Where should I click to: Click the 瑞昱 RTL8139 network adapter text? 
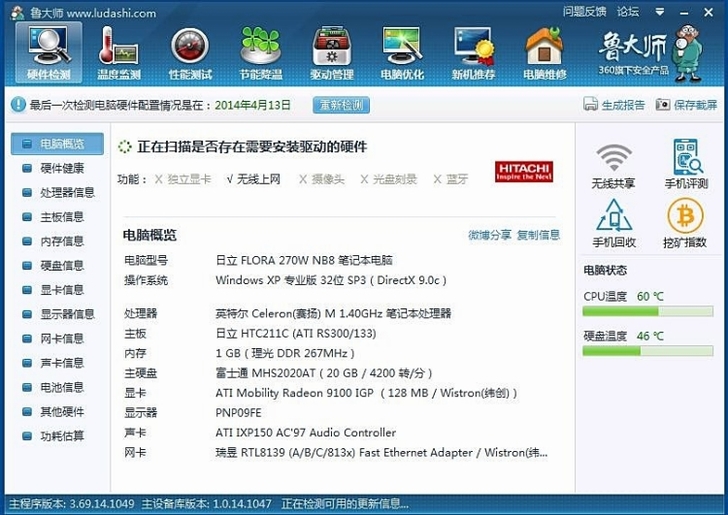point(381,452)
